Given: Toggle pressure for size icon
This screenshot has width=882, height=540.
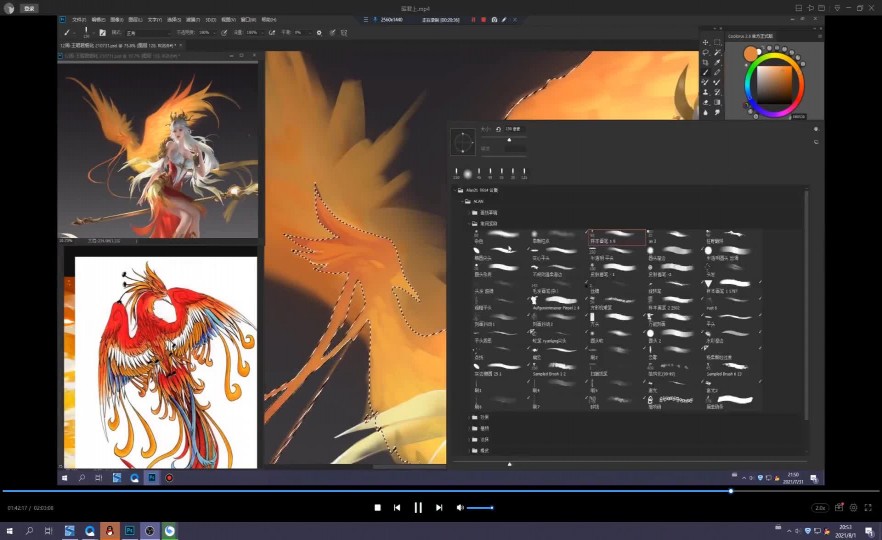Looking at the screenshot, I should [x=332, y=33].
